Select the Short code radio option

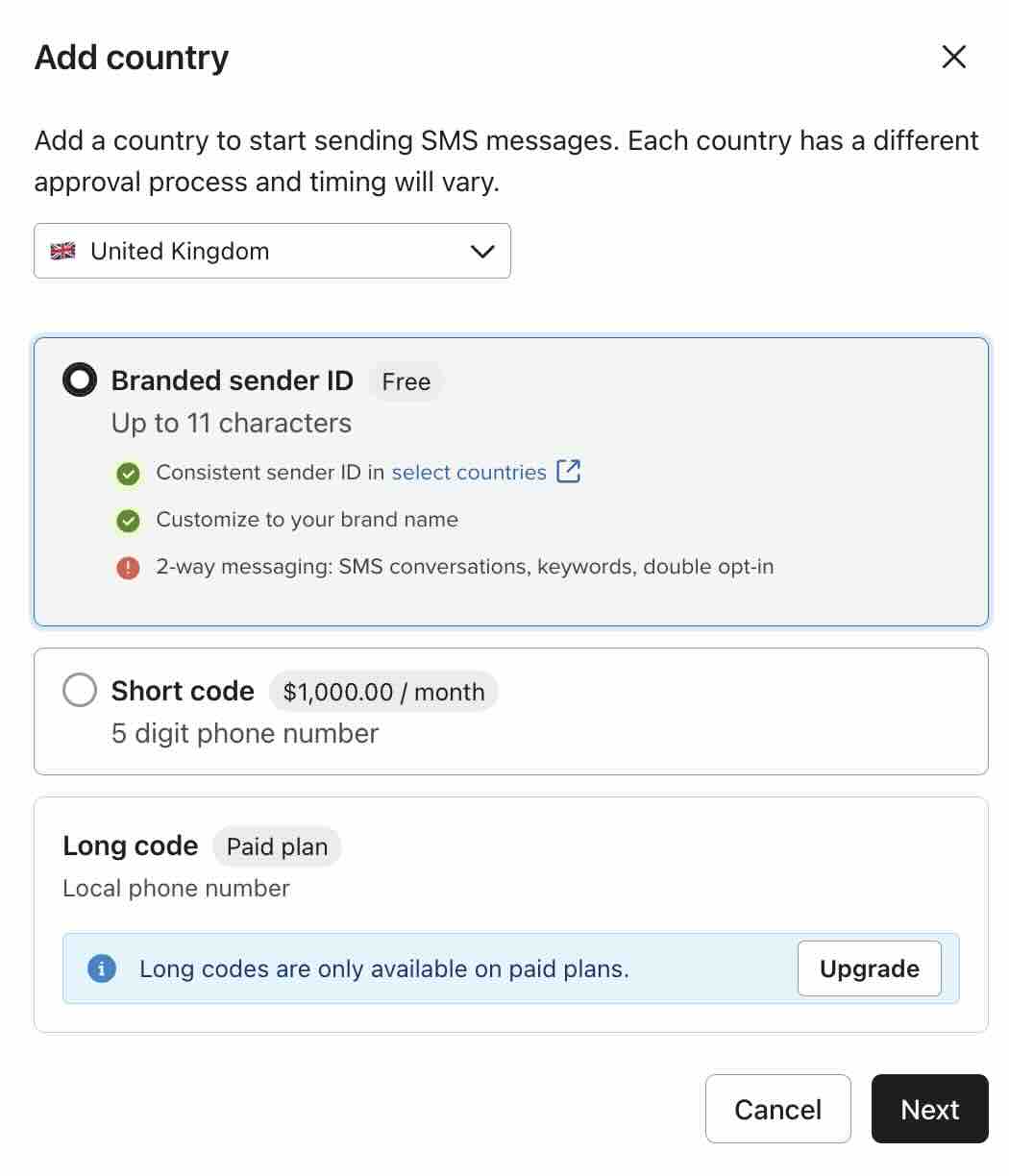point(80,690)
